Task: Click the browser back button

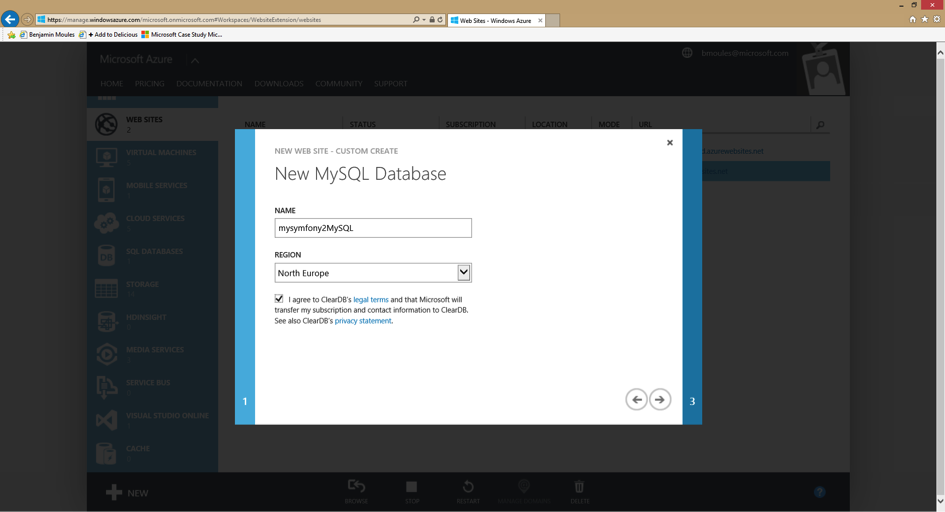Action: (10, 19)
